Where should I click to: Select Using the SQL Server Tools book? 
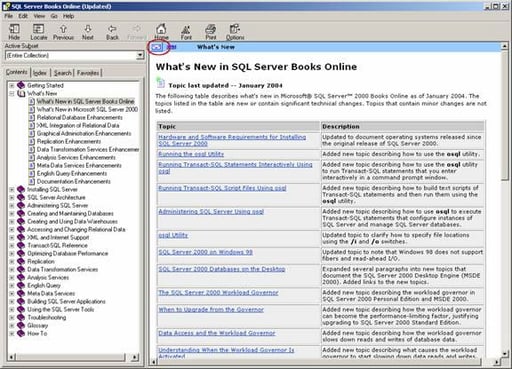[60, 309]
